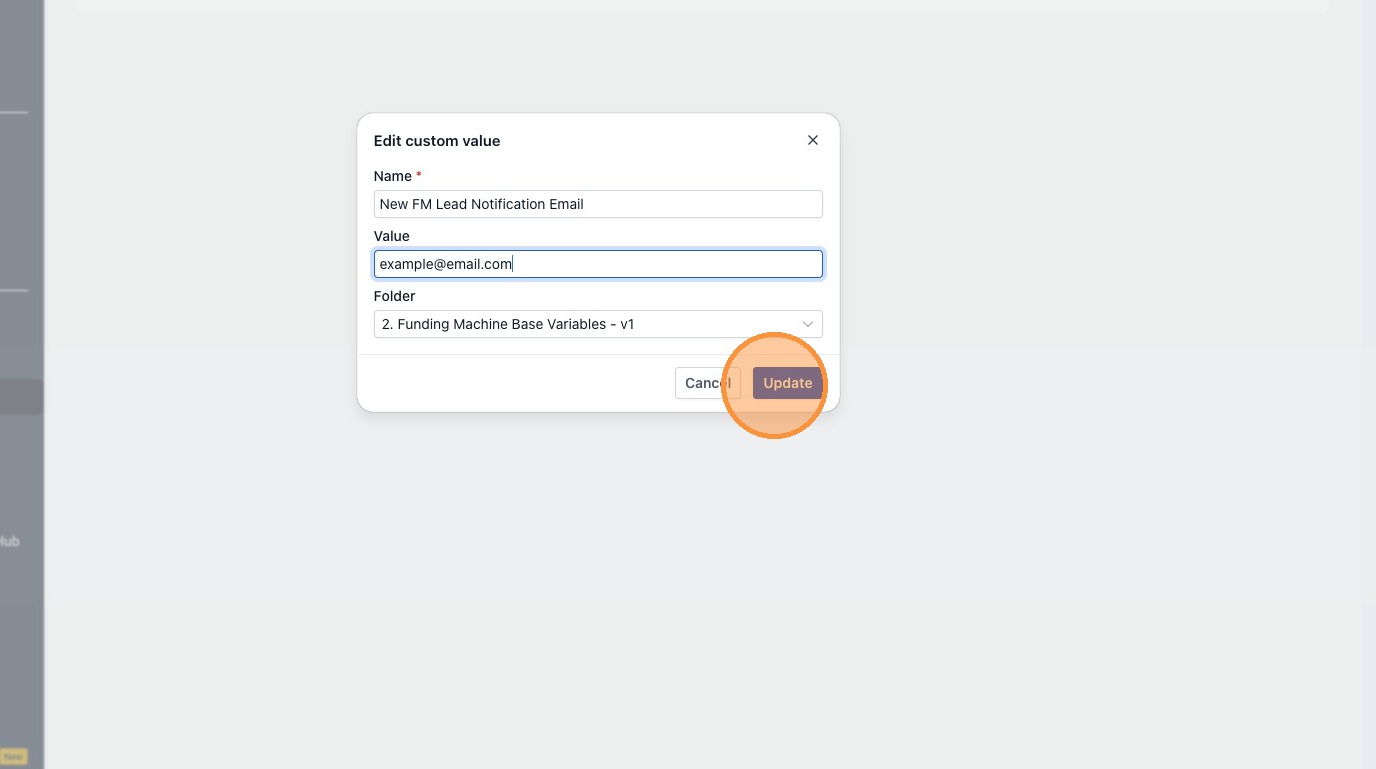Click Update to save the custom value
The height and width of the screenshot is (769, 1376).
[x=788, y=383]
